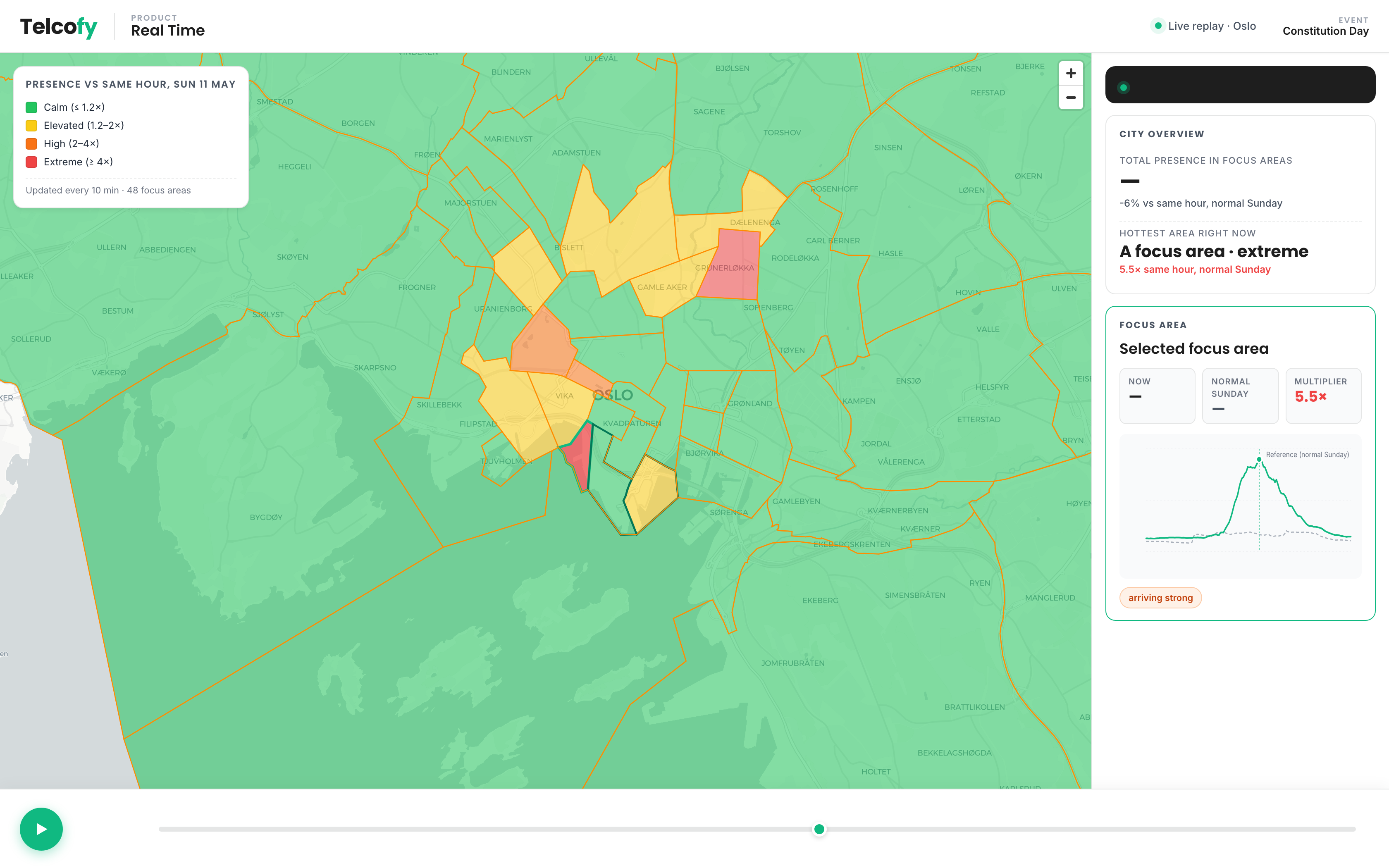This screenshot has height=868, width=1389.
Task: Click the 5.5× same hour, normal Sunday text
Action: click(x=1194, y=269)
